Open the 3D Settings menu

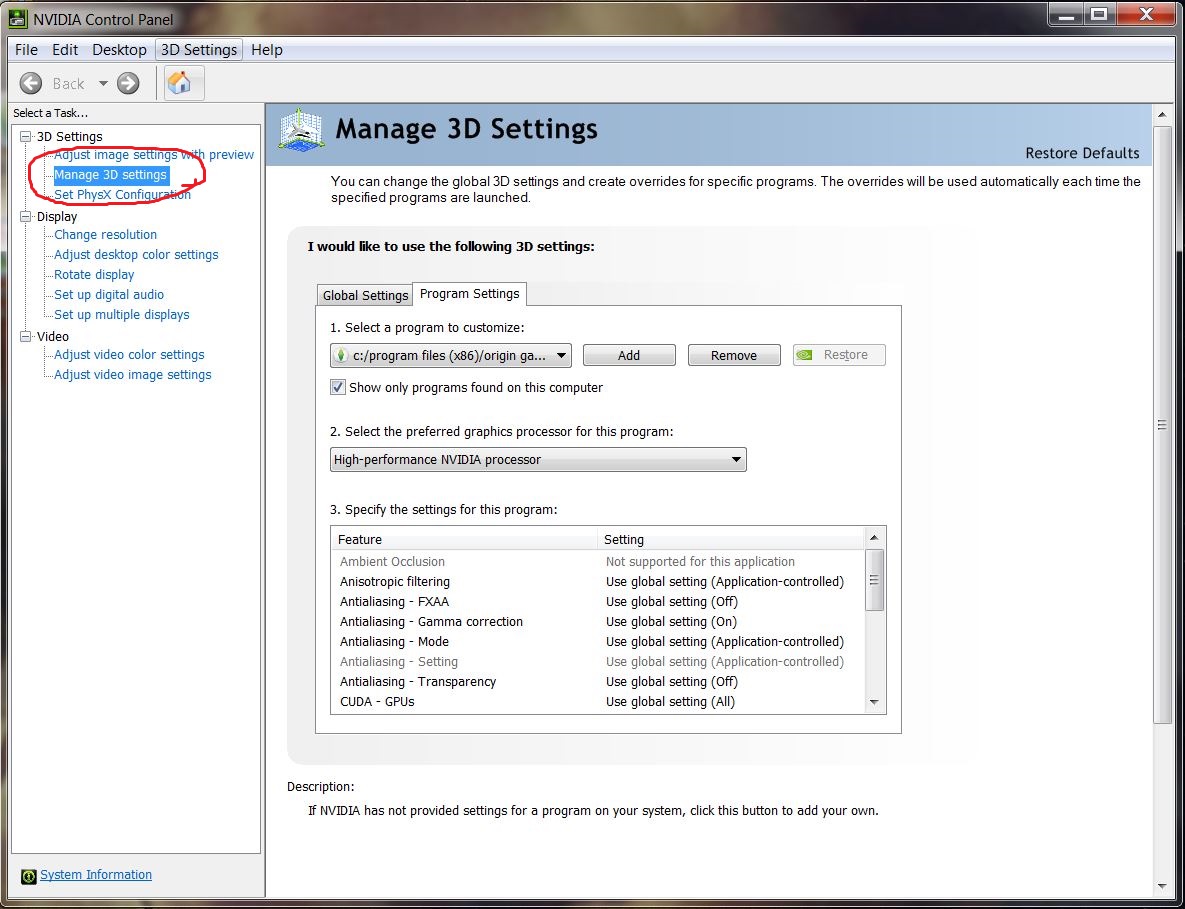[x=199, y=50]
